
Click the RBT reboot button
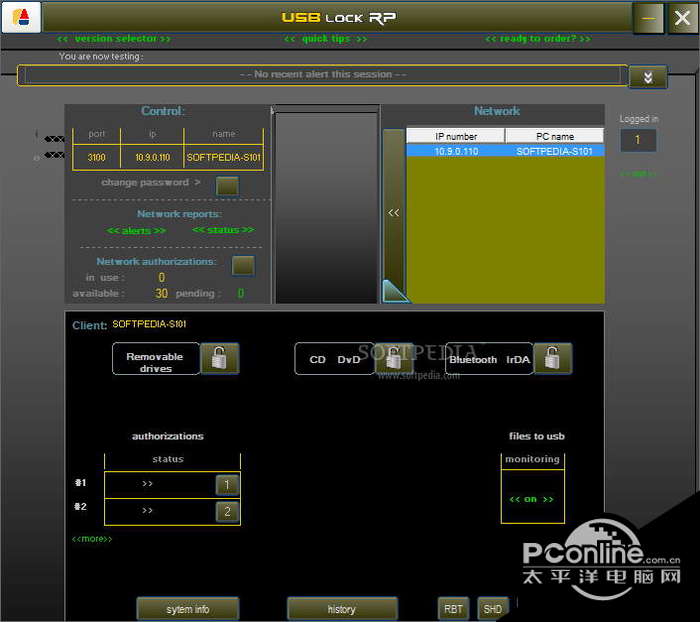coord(453,609)
